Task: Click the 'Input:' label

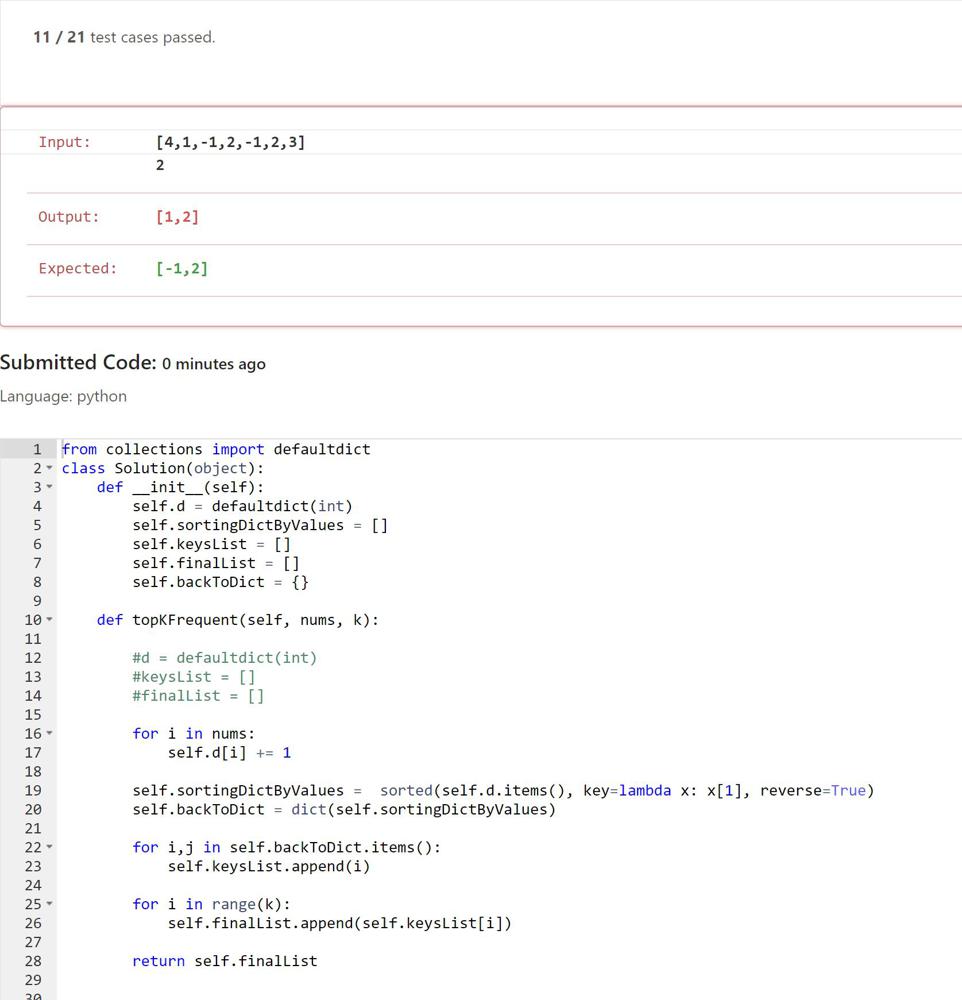Action: click(x=64, y=142)
